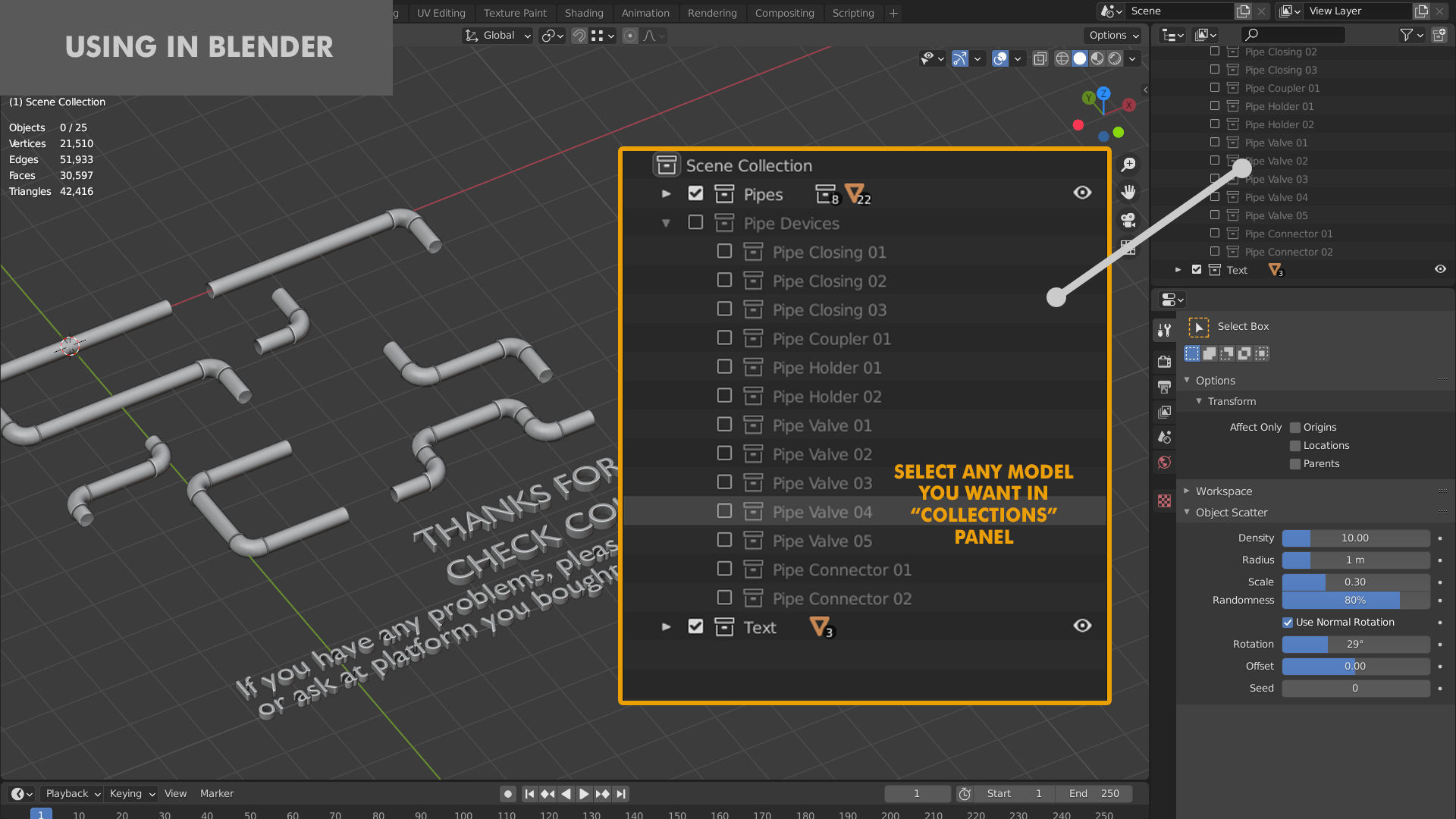Choose the Intersect selection mode icon
The width and height of the screenshot is (1456, 819).
1262,353
